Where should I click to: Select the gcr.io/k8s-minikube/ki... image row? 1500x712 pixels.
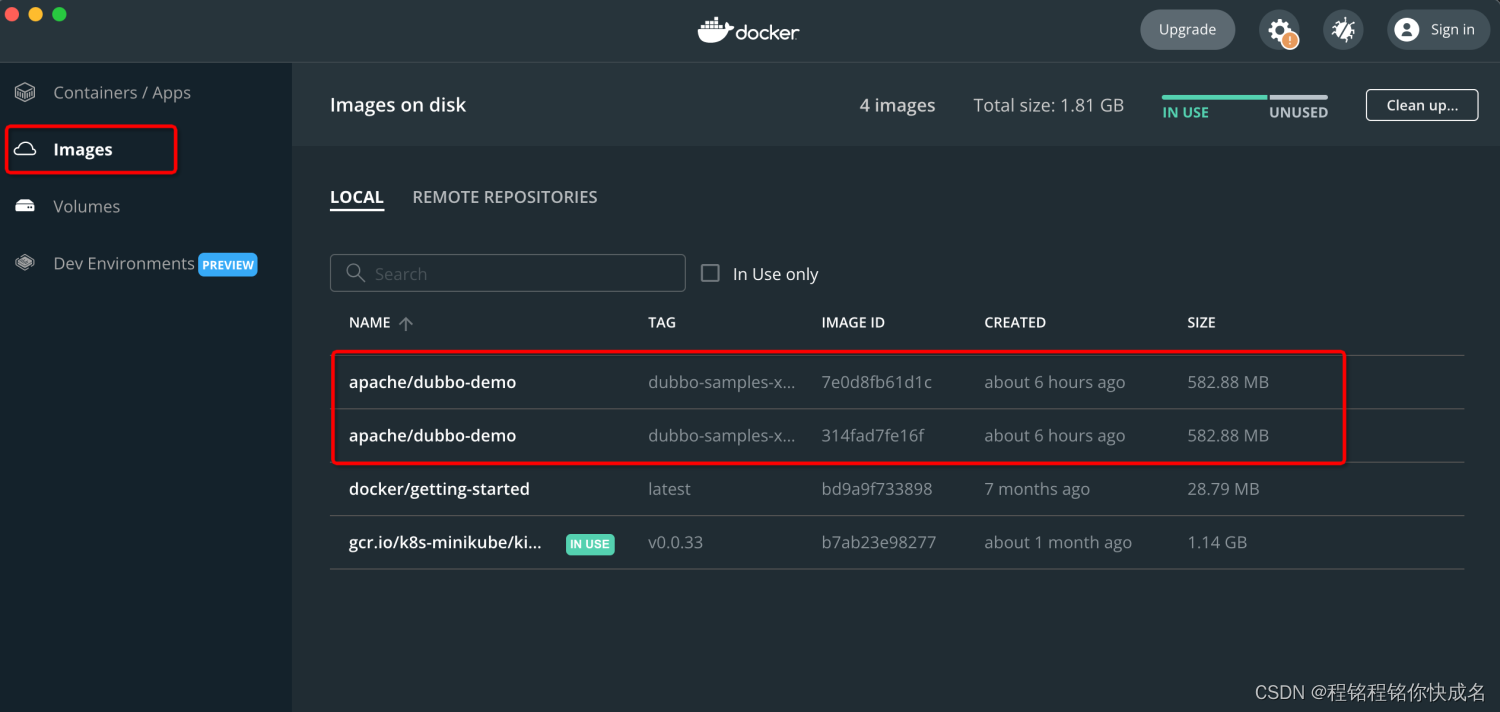point(897,542)
